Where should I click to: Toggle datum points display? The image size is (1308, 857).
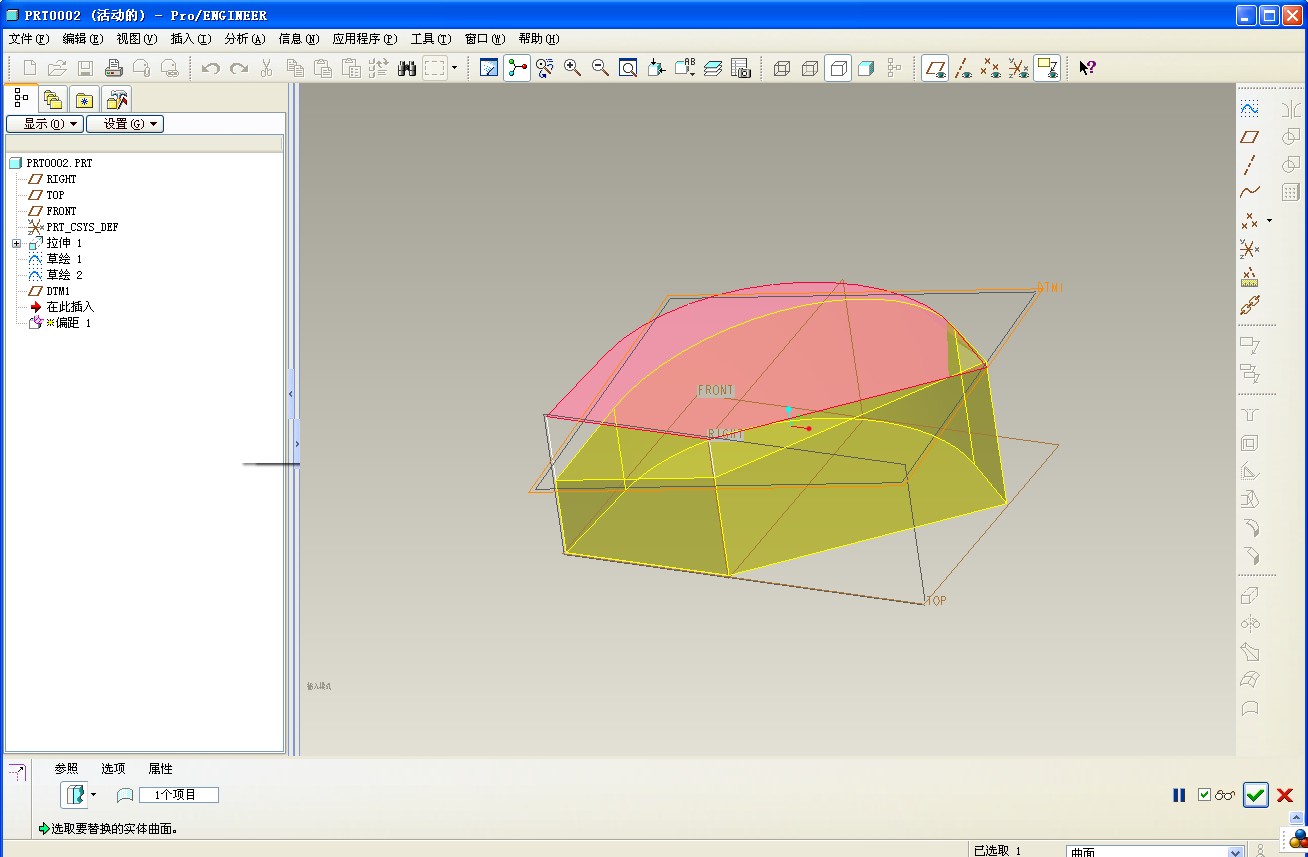[990, 68]
